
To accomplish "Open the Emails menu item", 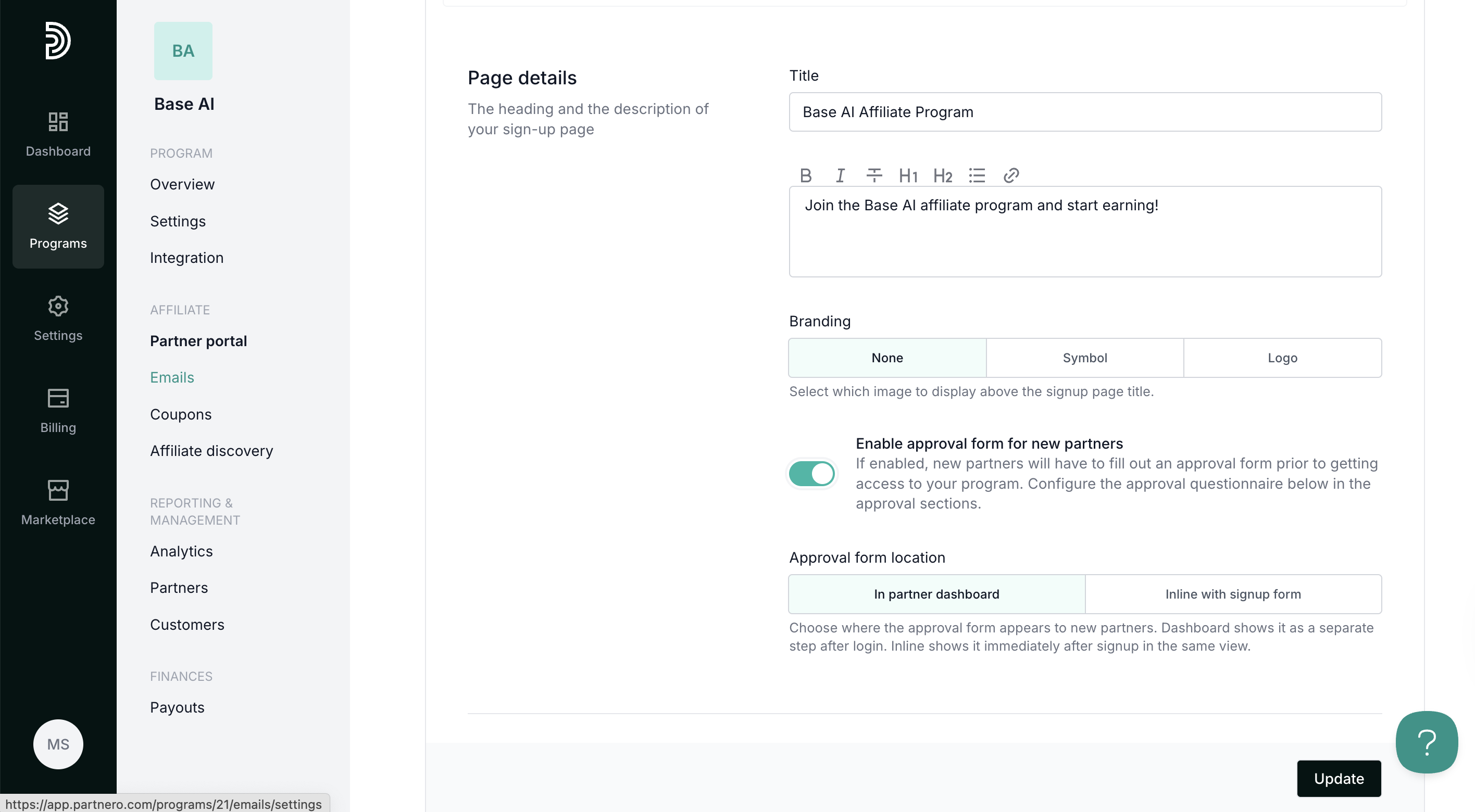I will tap(172, 378).
